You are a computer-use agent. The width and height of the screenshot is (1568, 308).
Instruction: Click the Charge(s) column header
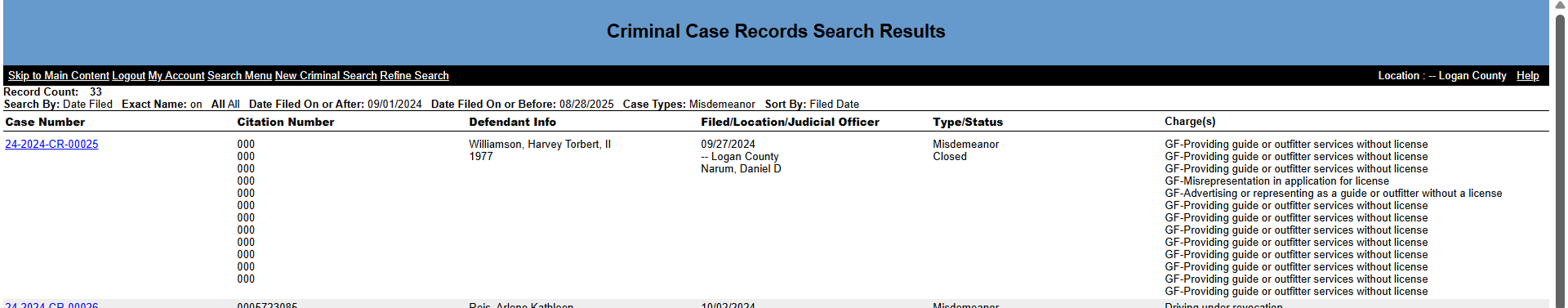tap(1190, 122)
